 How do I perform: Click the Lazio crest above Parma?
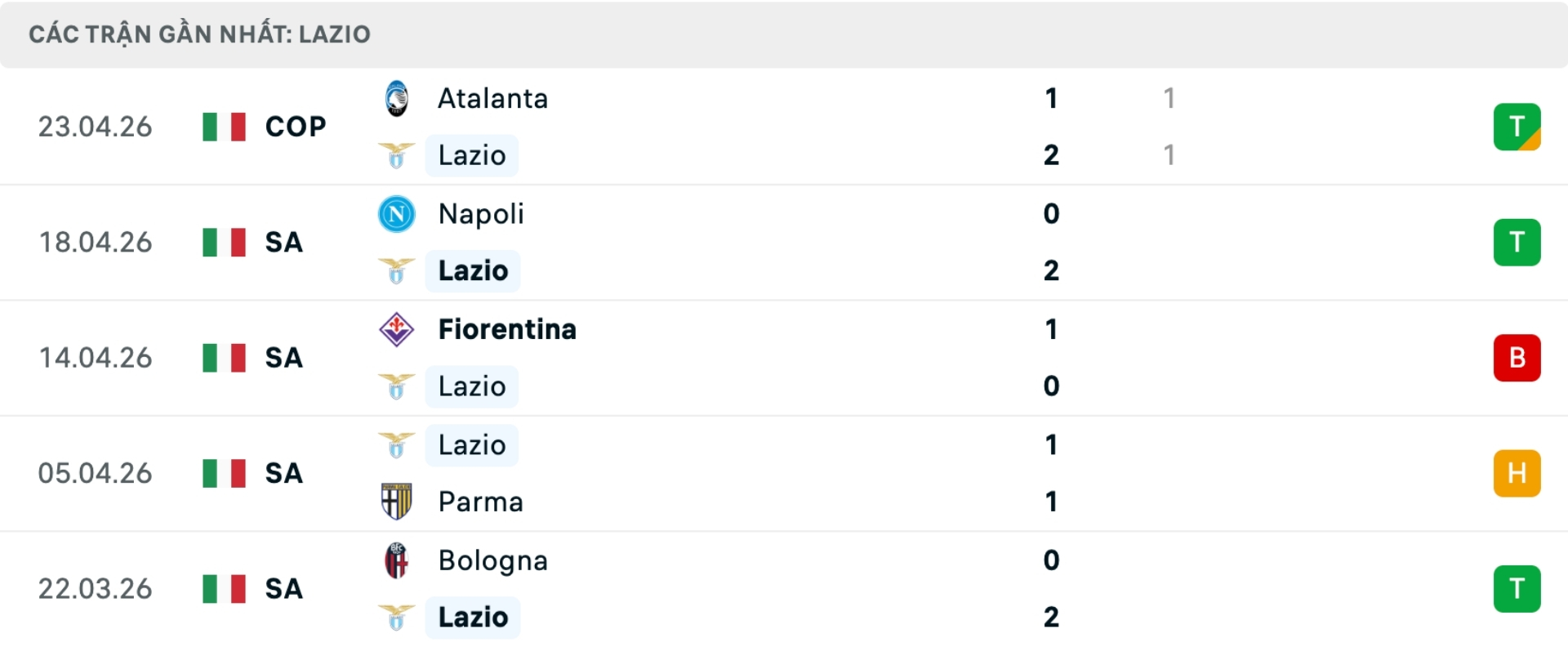(397, 445)
